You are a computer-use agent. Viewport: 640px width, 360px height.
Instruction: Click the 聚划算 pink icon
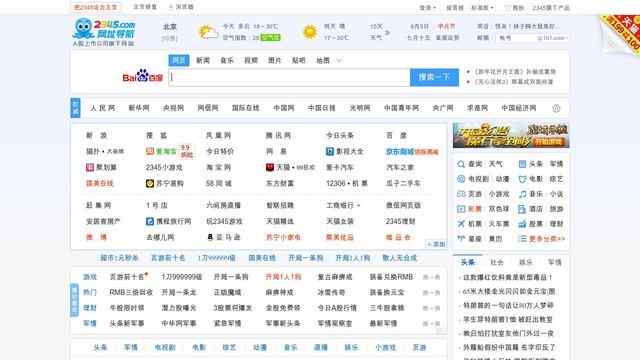coord(90,167)
